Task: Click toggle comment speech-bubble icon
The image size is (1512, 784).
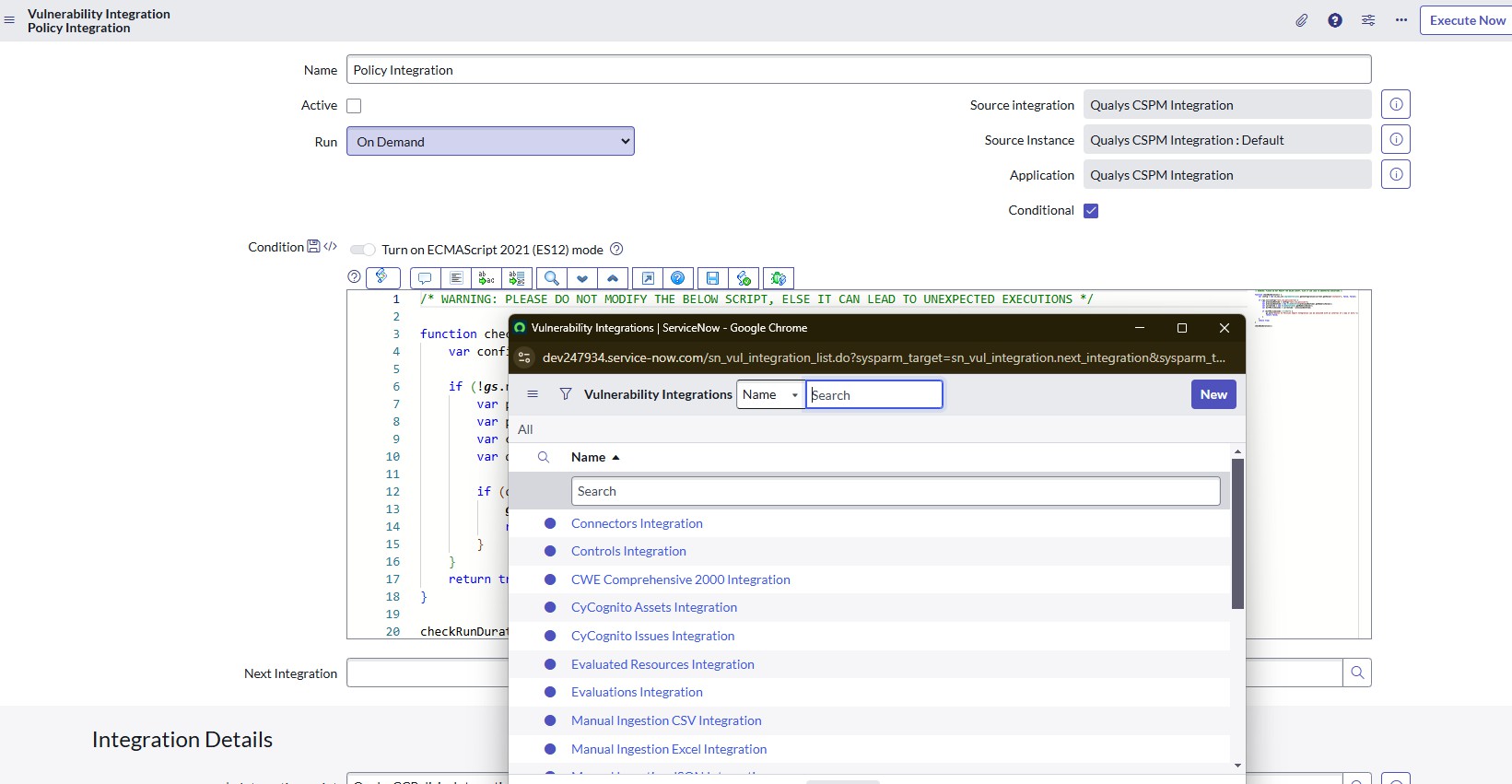Action: [425, 278]
